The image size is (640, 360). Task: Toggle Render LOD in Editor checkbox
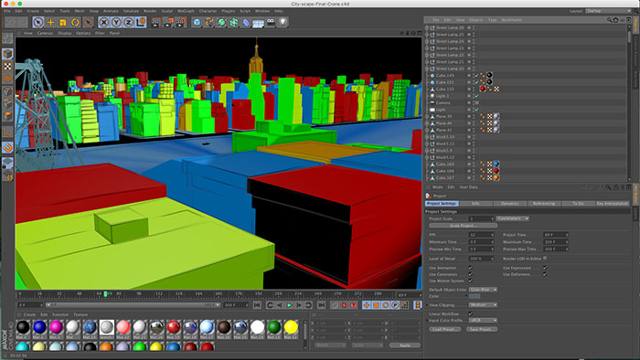click(545, 258)
